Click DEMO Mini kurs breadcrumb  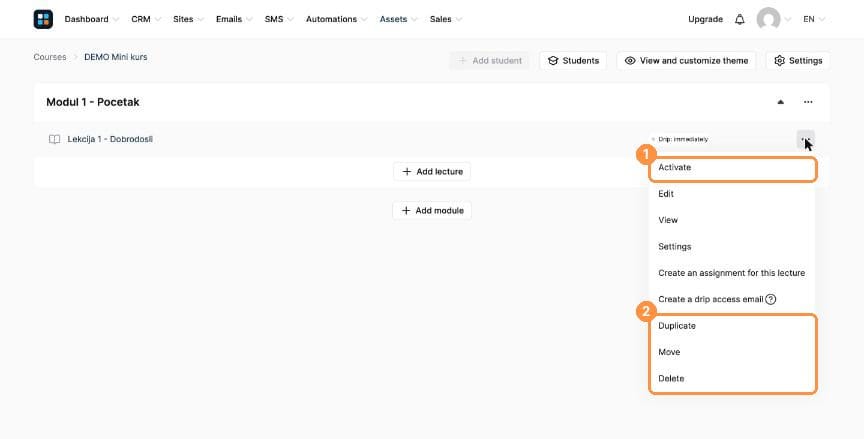[116, 57]
